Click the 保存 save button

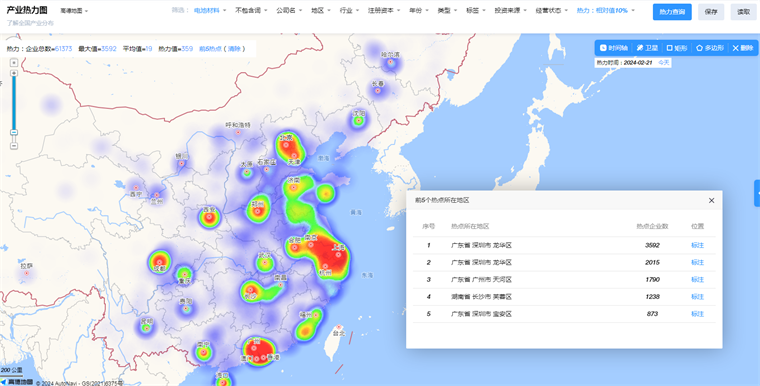711,12
